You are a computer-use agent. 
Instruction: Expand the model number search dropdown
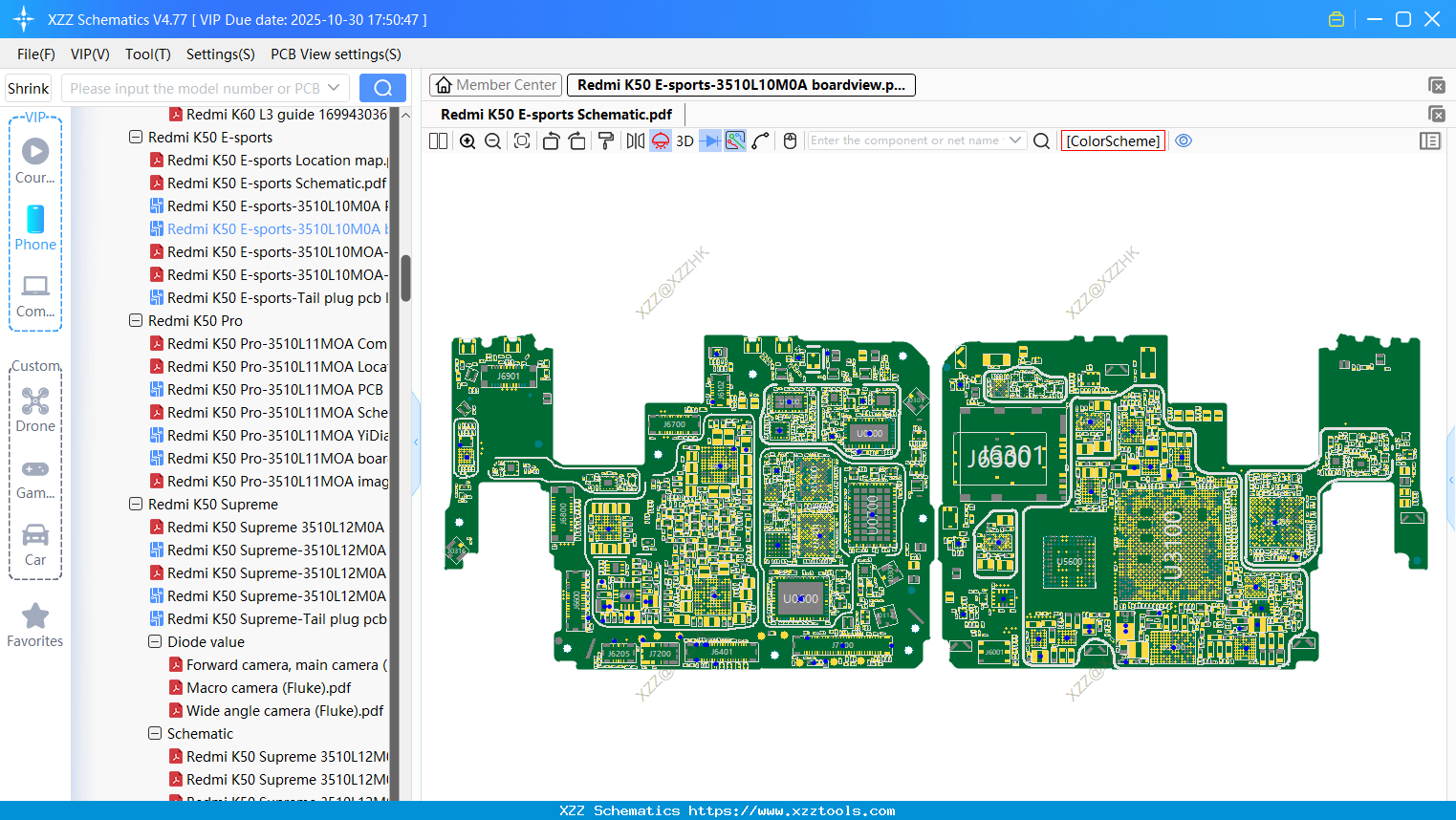pyautogui.click(x=337, y=87)
